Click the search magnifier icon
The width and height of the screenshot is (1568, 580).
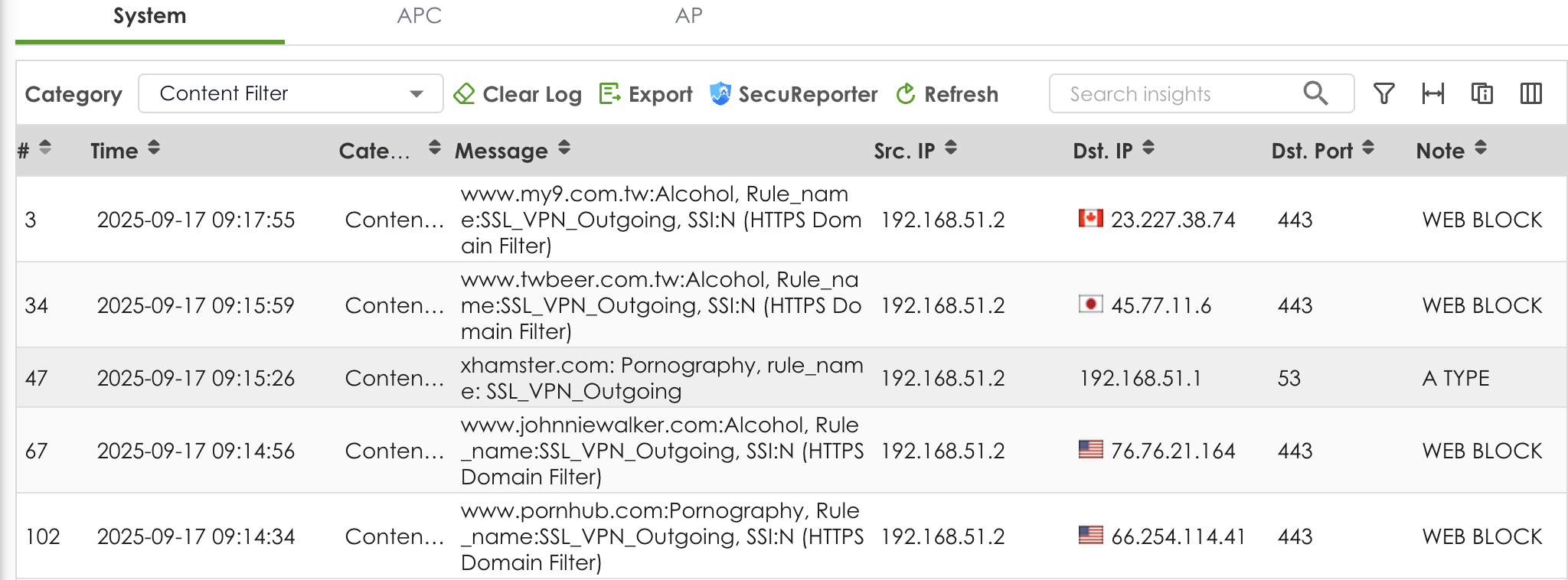(x=1315, y=93)
